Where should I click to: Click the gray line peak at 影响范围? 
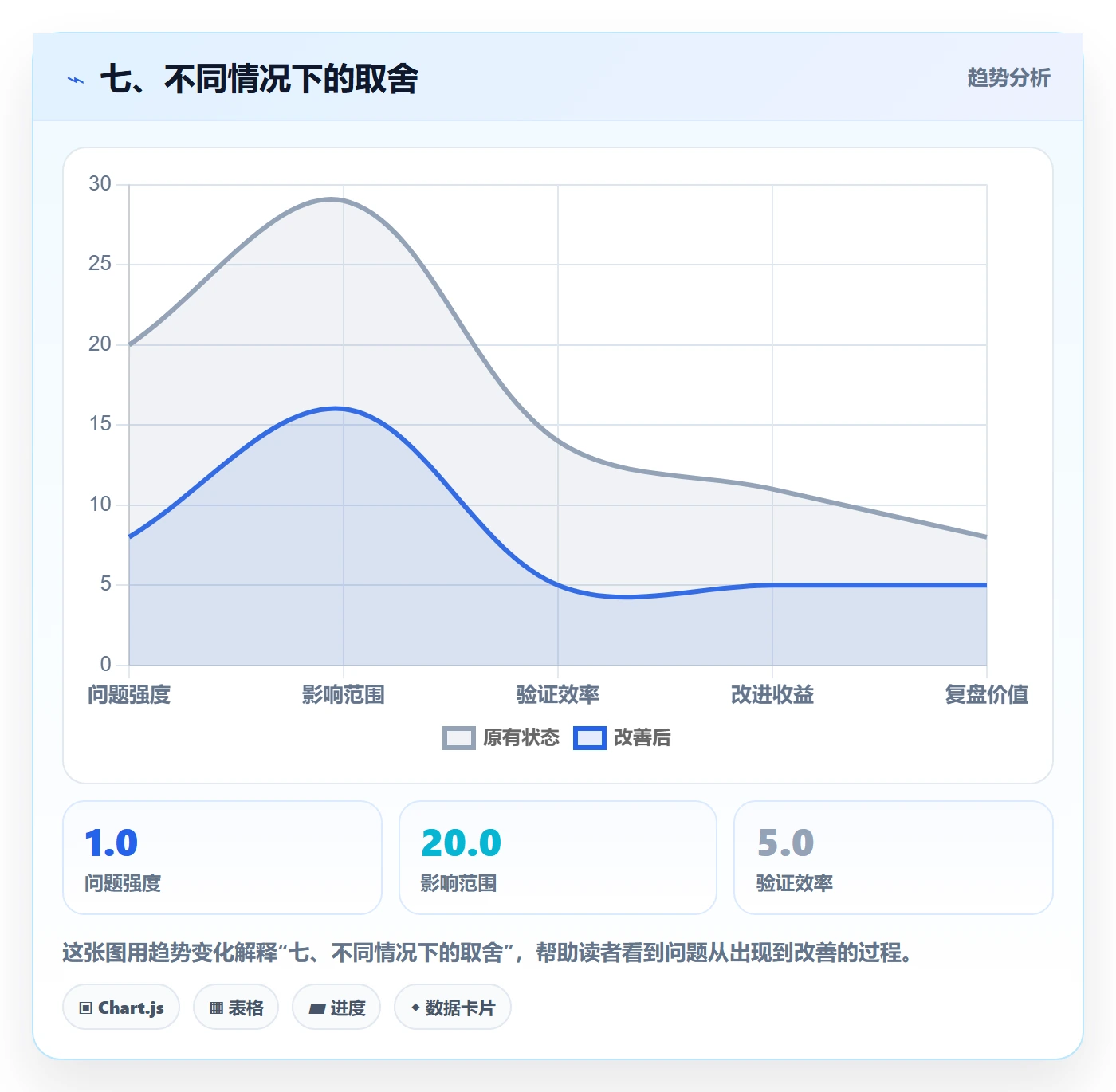tap(344, 201)
